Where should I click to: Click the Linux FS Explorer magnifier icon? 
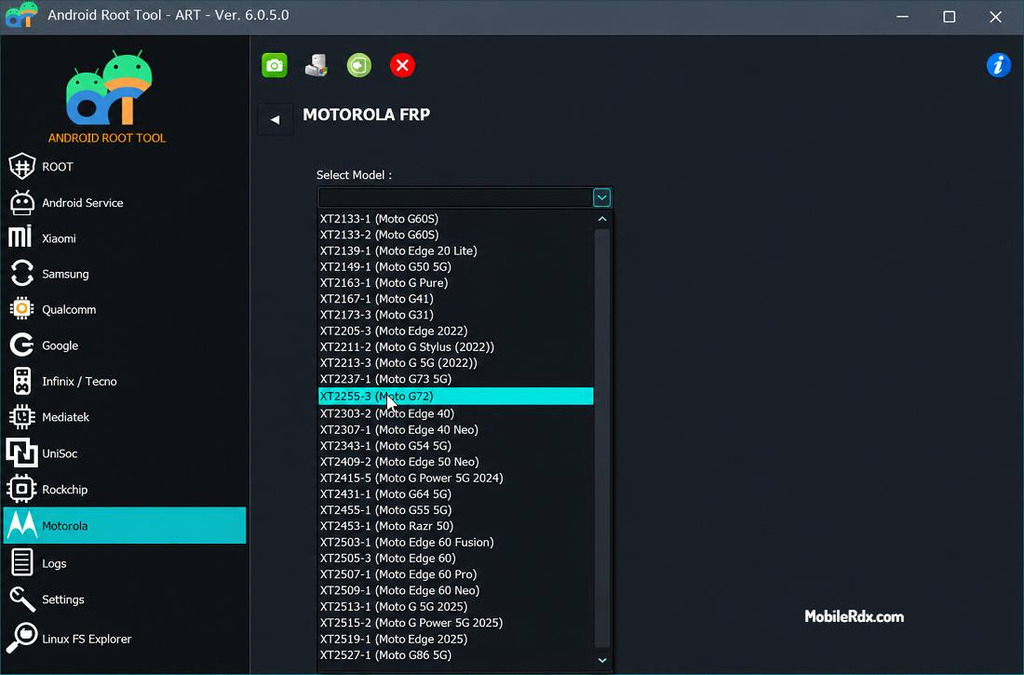pyautogui.click(x=22, y=638)
